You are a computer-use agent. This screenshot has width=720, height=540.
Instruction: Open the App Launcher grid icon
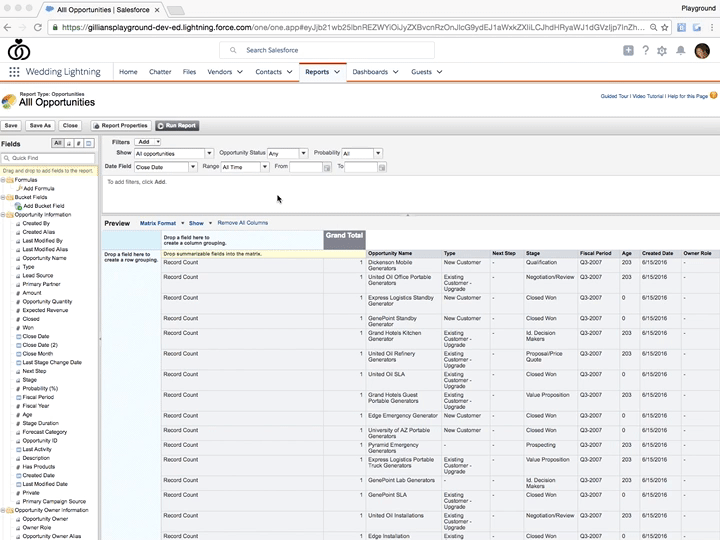pyautogui.click(x=14, y=72)
